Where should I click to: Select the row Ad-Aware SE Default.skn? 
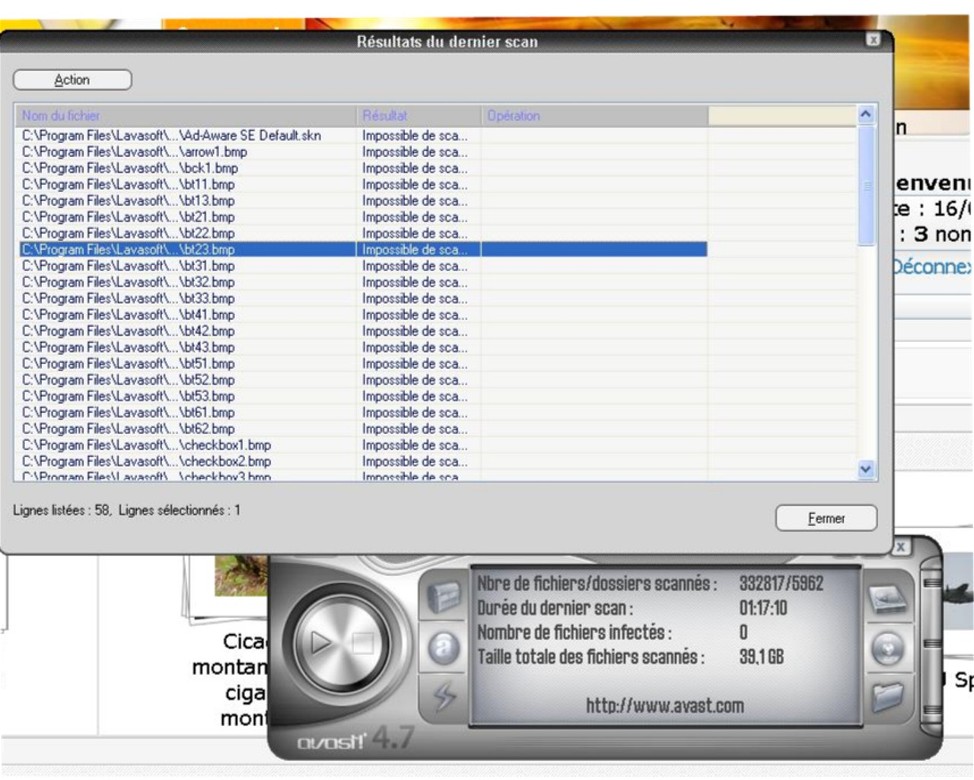[x=363, y=135]
